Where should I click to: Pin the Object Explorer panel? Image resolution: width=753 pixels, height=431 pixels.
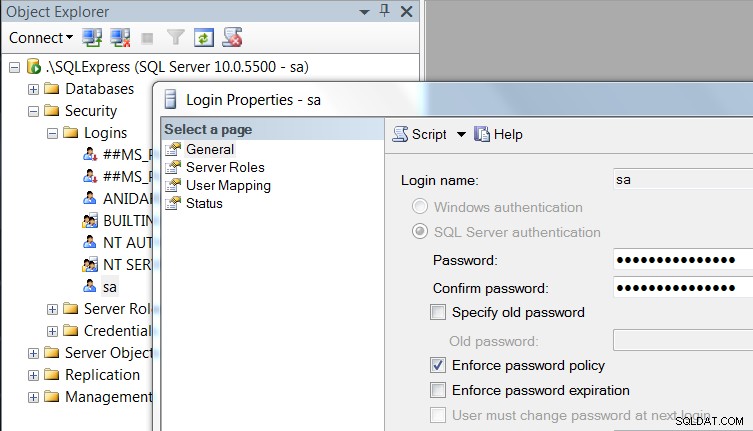click(x=384, y=11)
